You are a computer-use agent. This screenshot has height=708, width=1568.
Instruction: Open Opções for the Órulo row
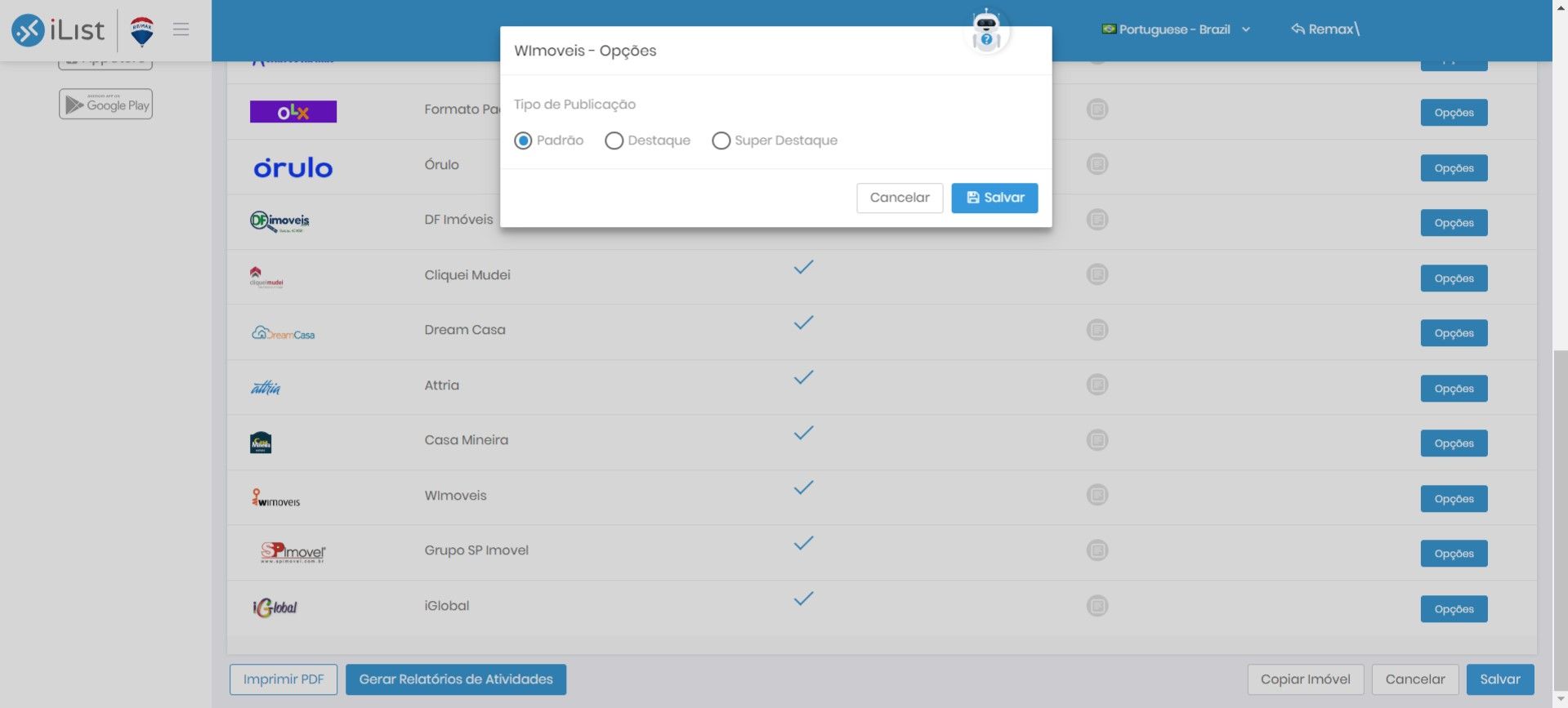click(x=1454, y=168)
